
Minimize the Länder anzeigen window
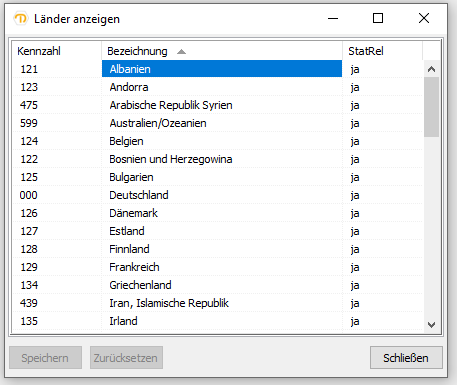[333, 18]
